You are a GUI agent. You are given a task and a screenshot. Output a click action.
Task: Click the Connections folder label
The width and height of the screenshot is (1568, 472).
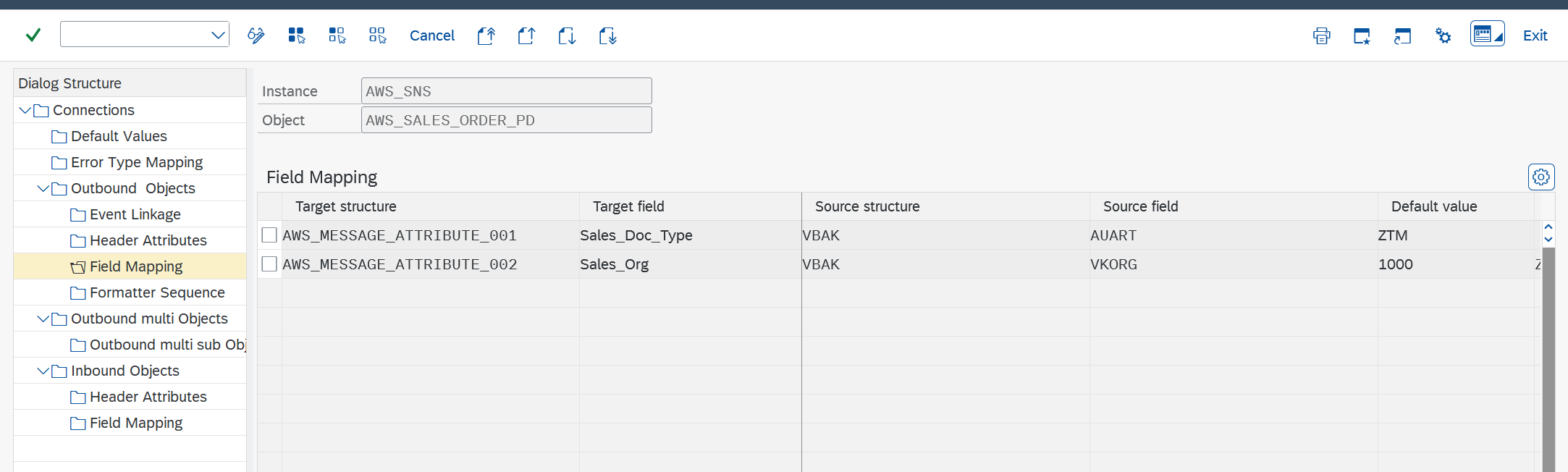(93, 110)
